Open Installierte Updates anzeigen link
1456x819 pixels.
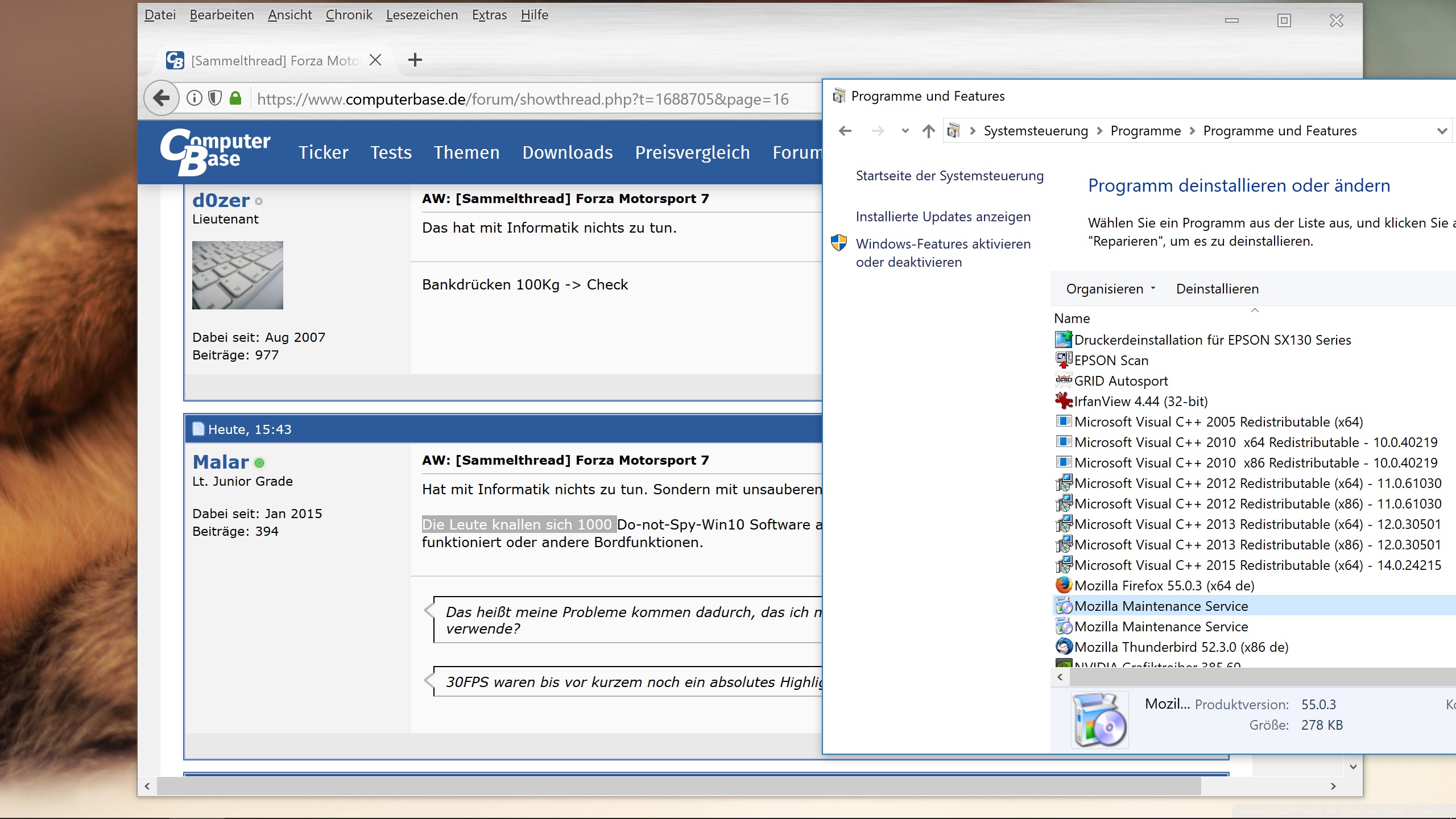click(942, 217)
